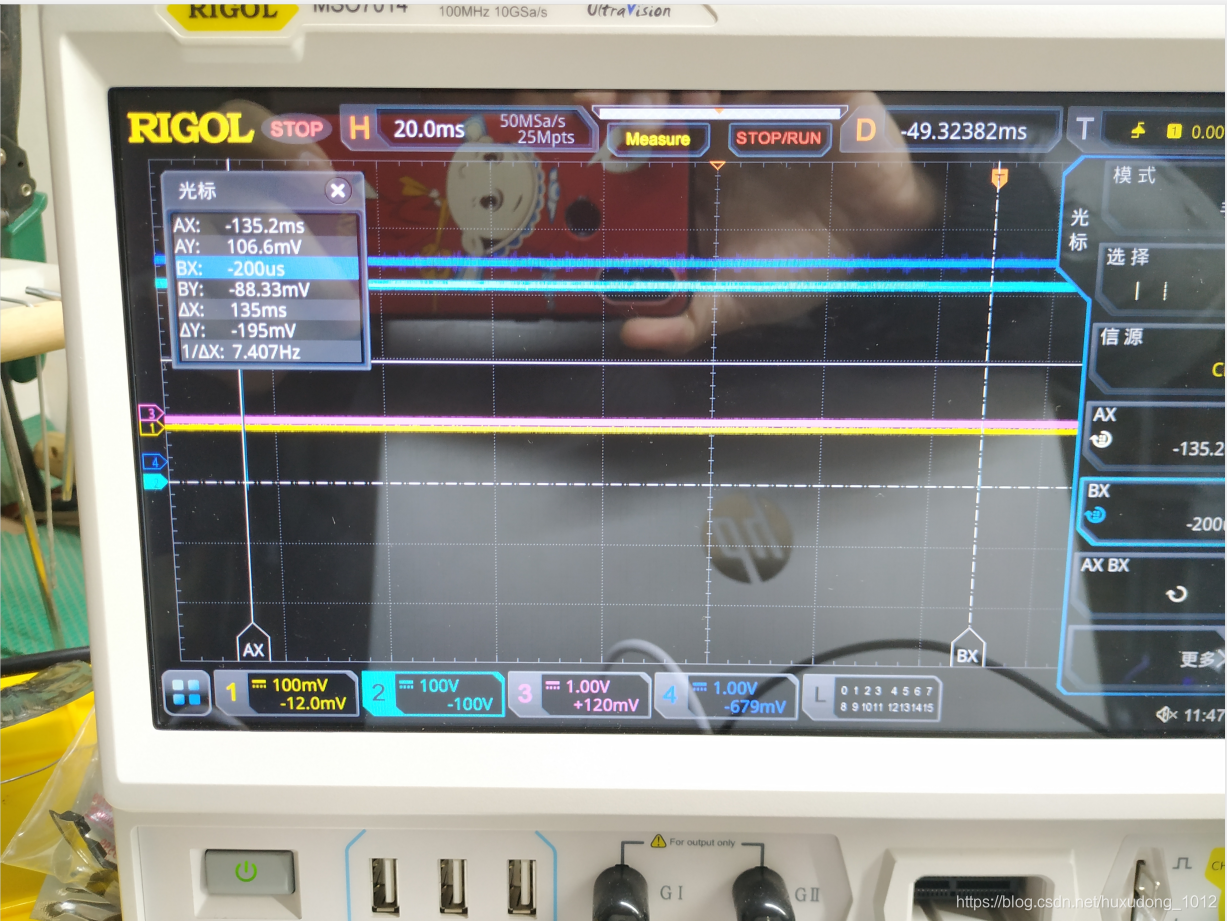Open the T trigger settings box

[1147, 131]
